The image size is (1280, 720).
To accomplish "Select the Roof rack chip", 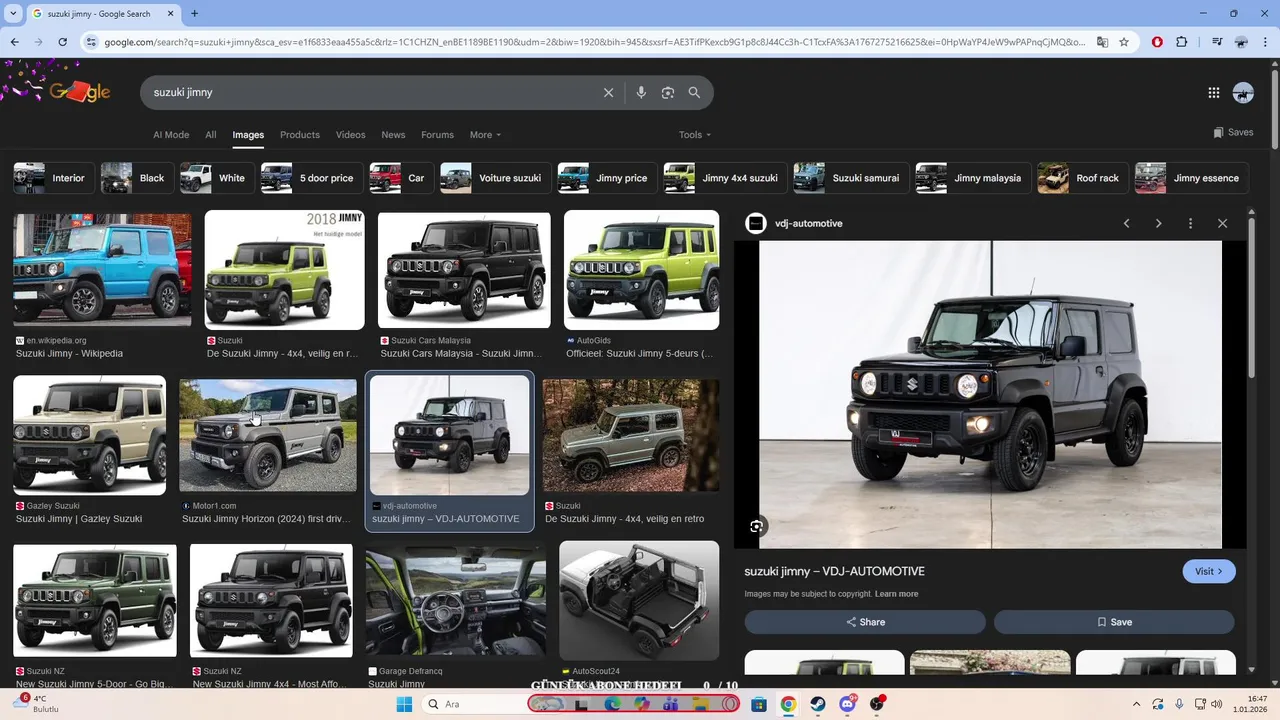I will point(1083,178).
